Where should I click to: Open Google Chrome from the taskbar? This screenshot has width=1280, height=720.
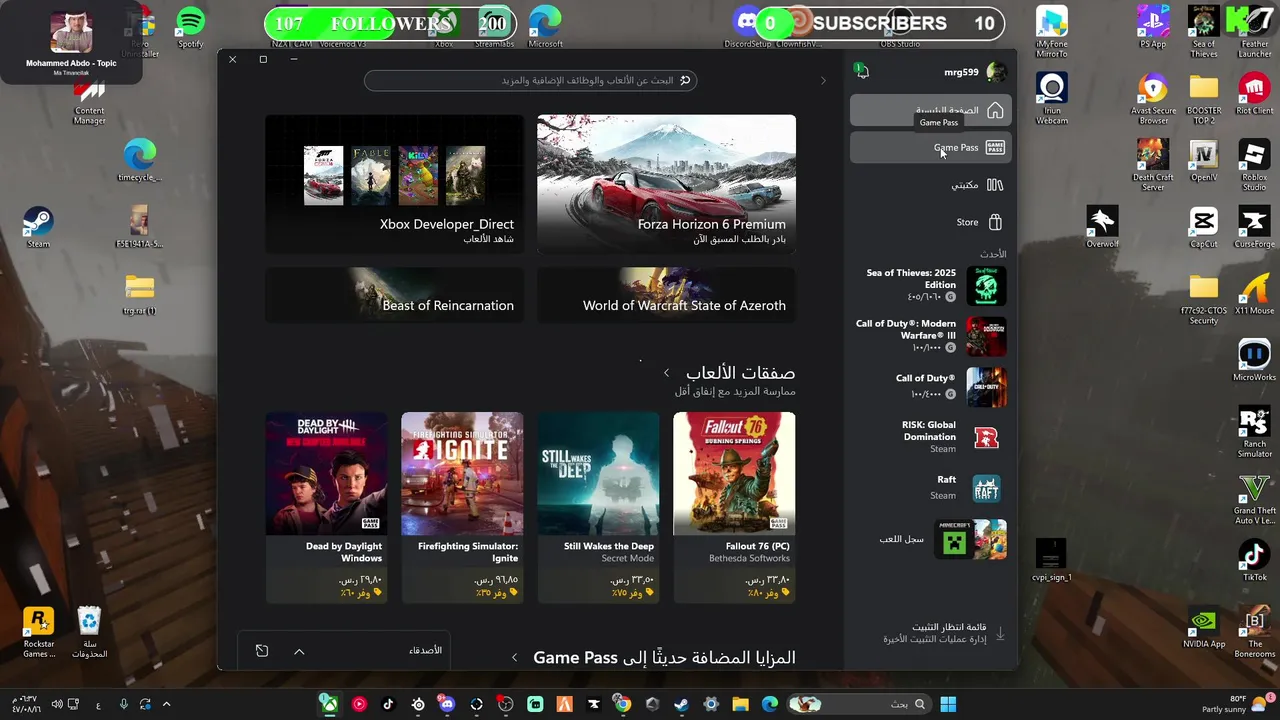(622, 704)
